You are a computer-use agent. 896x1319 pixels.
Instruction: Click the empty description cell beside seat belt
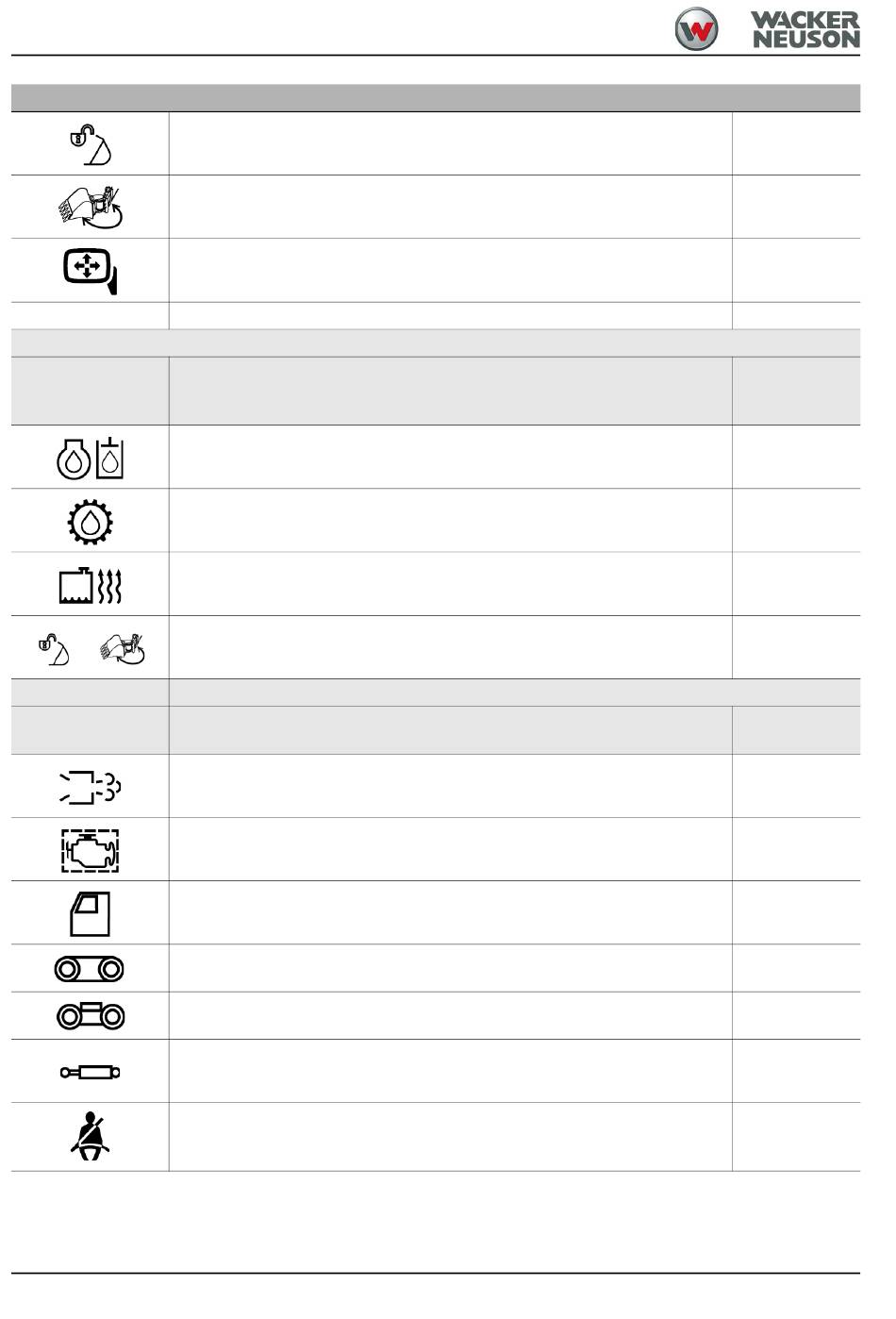click(x=450, y=1137)
